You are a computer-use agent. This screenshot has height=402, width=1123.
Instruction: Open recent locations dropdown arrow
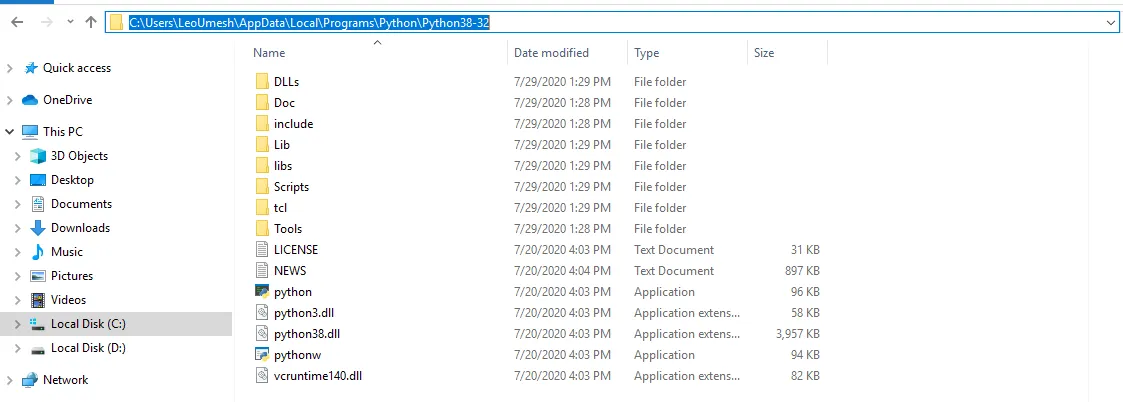click(x=69, y=22)
